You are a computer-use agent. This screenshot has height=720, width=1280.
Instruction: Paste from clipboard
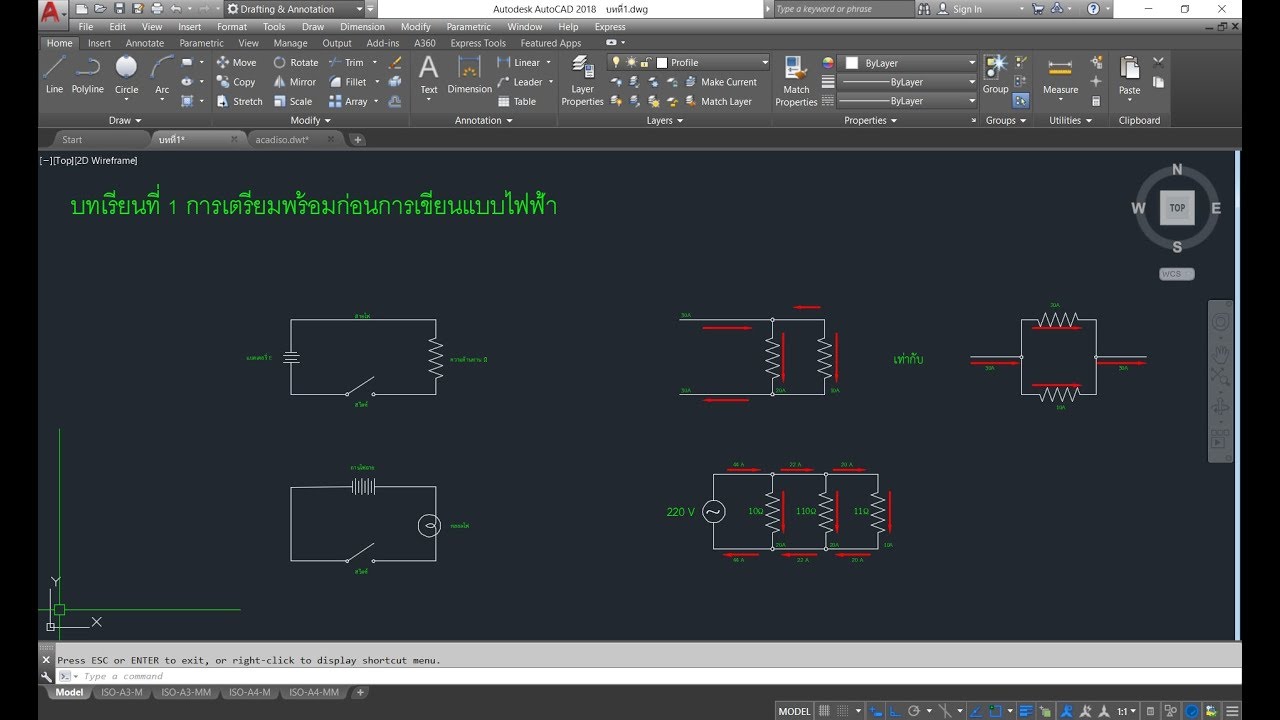click(x=1129, y=75)
